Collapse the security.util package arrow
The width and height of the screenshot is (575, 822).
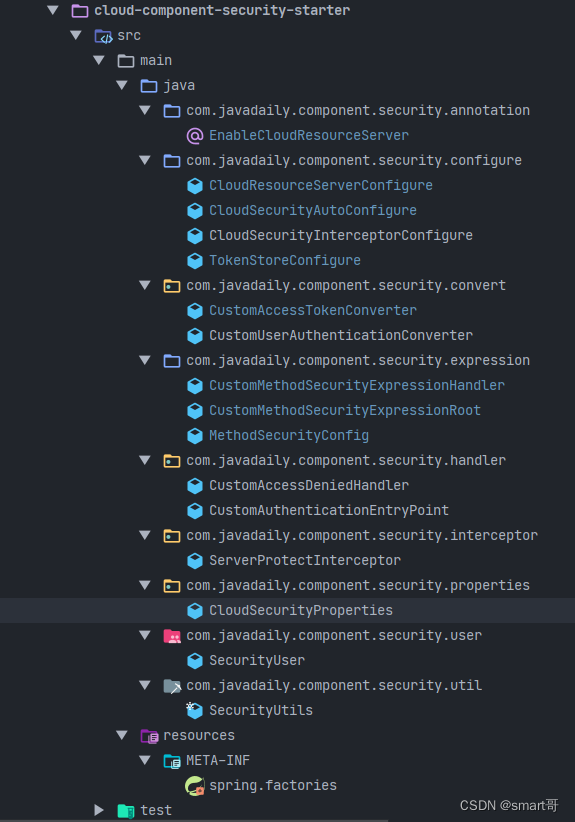145,685
